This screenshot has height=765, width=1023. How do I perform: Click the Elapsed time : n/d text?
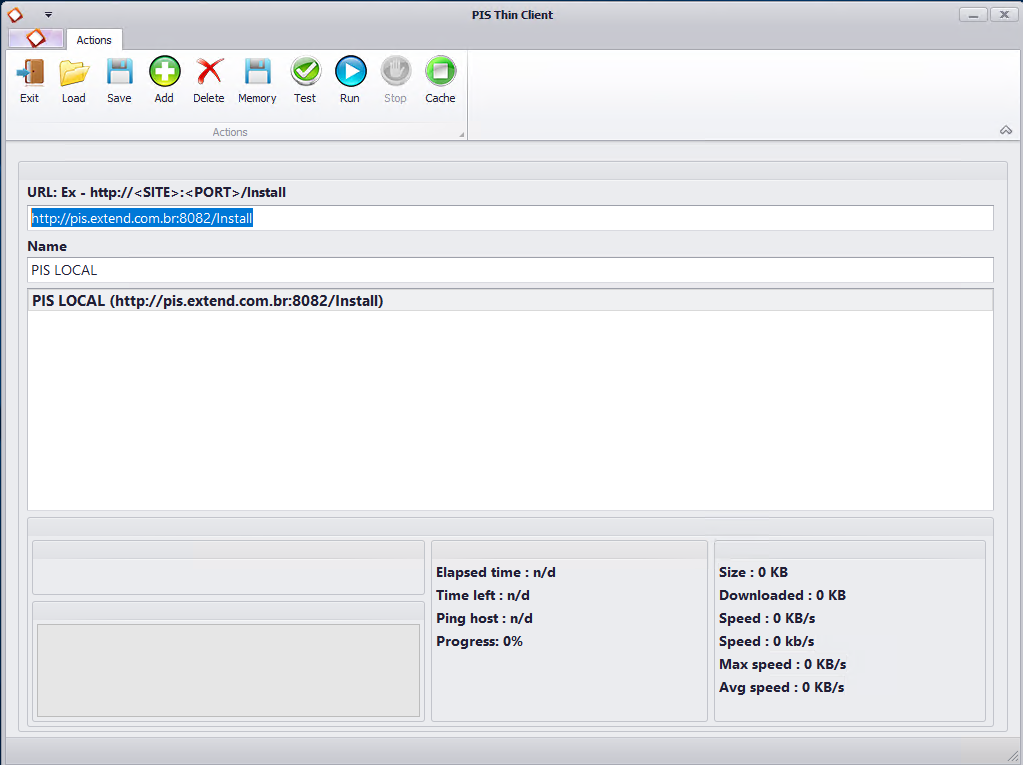[496, 572]
